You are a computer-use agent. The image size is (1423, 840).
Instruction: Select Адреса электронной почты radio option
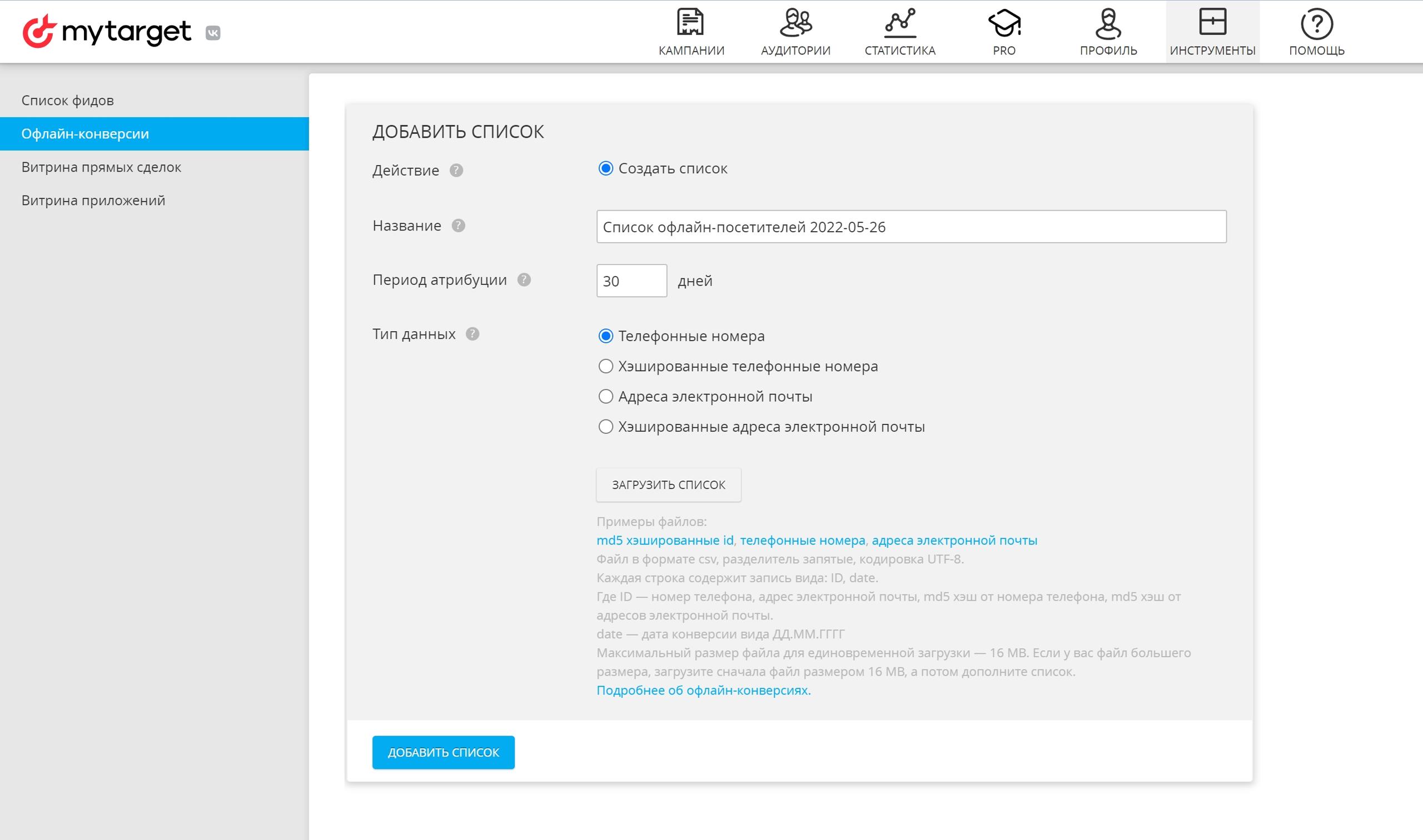(x=605, y=396)
